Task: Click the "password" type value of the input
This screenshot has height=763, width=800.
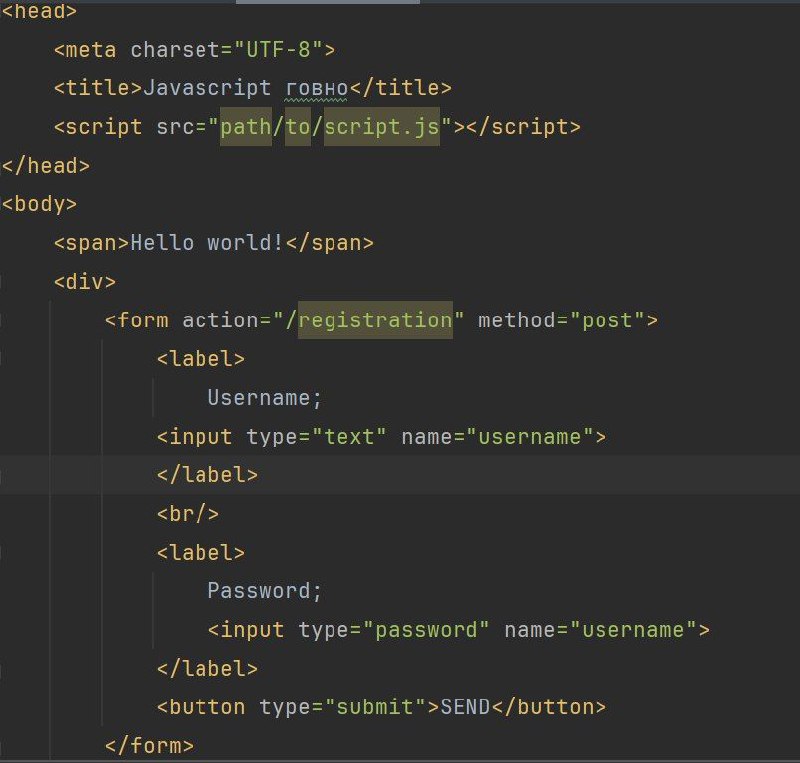Action: click(x=426, y=630)
